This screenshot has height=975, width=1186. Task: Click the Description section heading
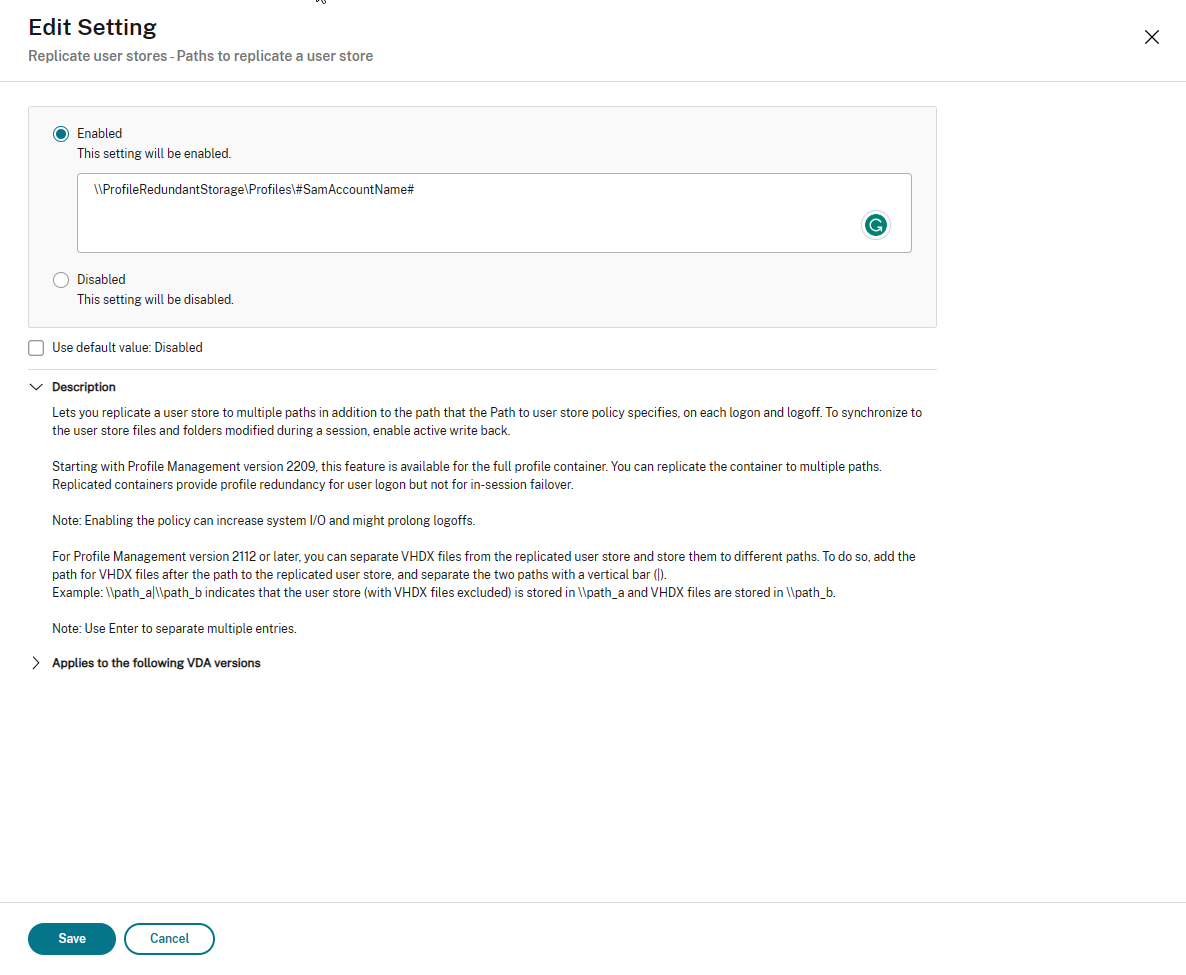click(x=84, y=387)
